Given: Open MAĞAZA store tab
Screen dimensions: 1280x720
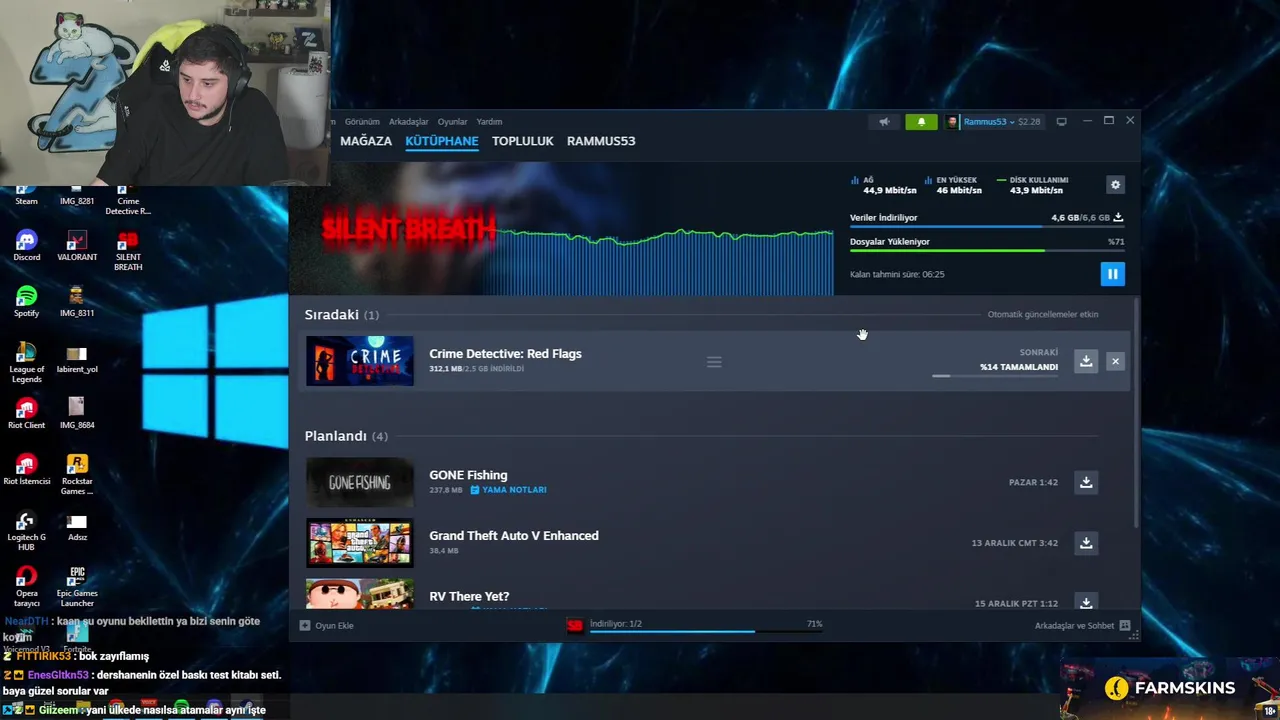Looking at the screenshot, I should click(366, 141).
